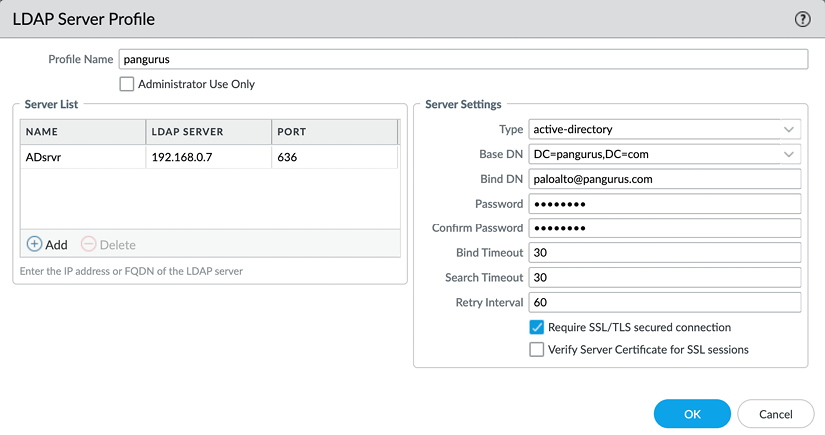Focus the Confirm Password field

click(x=665, y=228)
